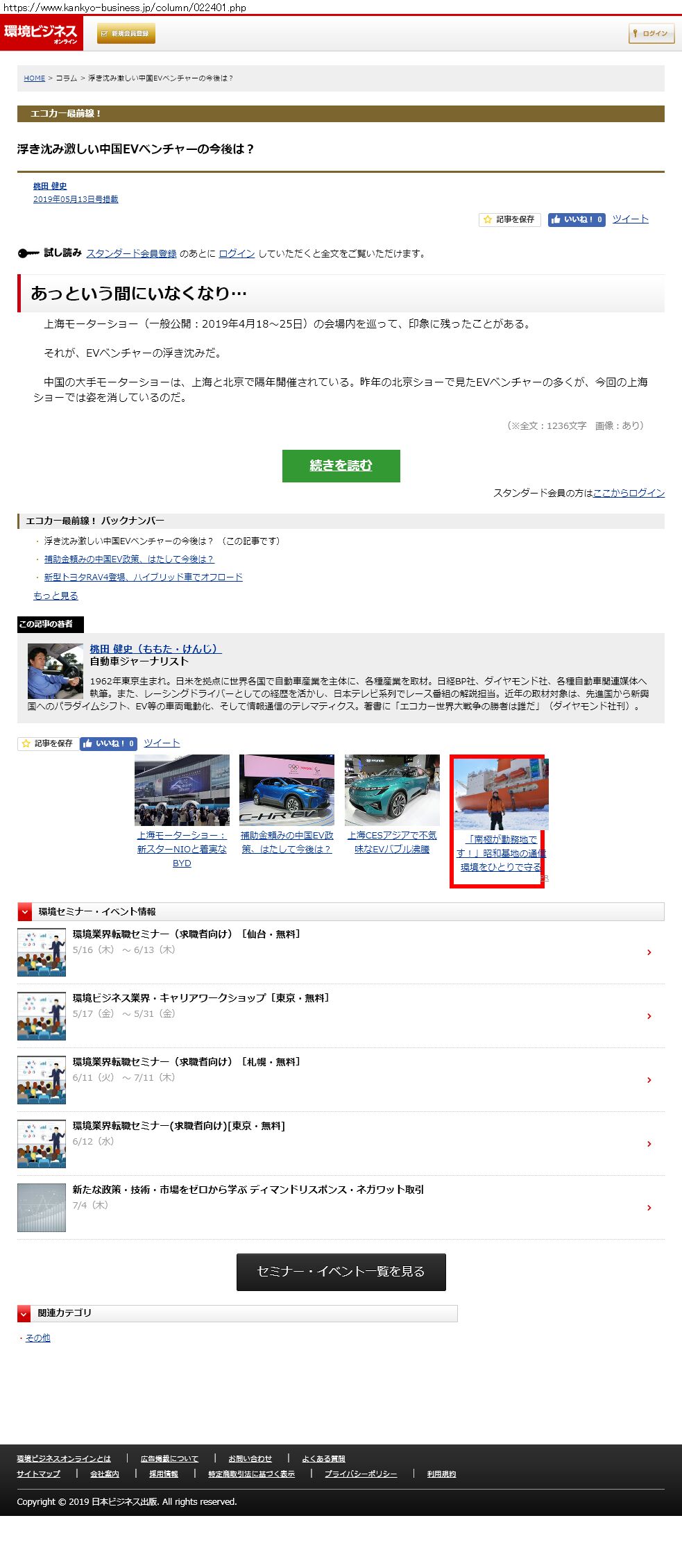The width and height of the screenshot is (682, 1568).
Task: Open 「南極が勤務地です！」昭和基地 article link
Action: click(x=501, y=853)
